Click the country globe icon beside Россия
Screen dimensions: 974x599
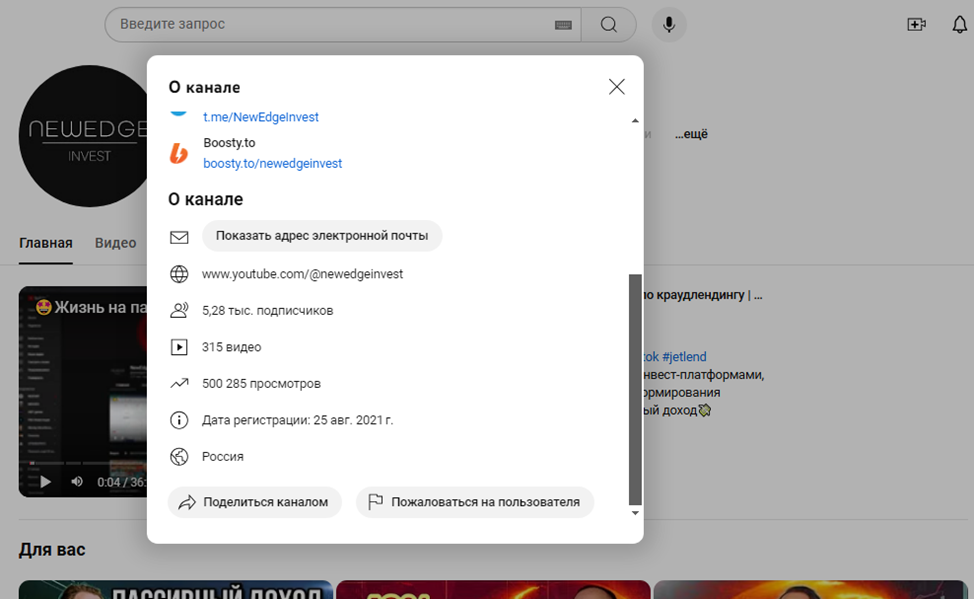[x=179, y=457]
